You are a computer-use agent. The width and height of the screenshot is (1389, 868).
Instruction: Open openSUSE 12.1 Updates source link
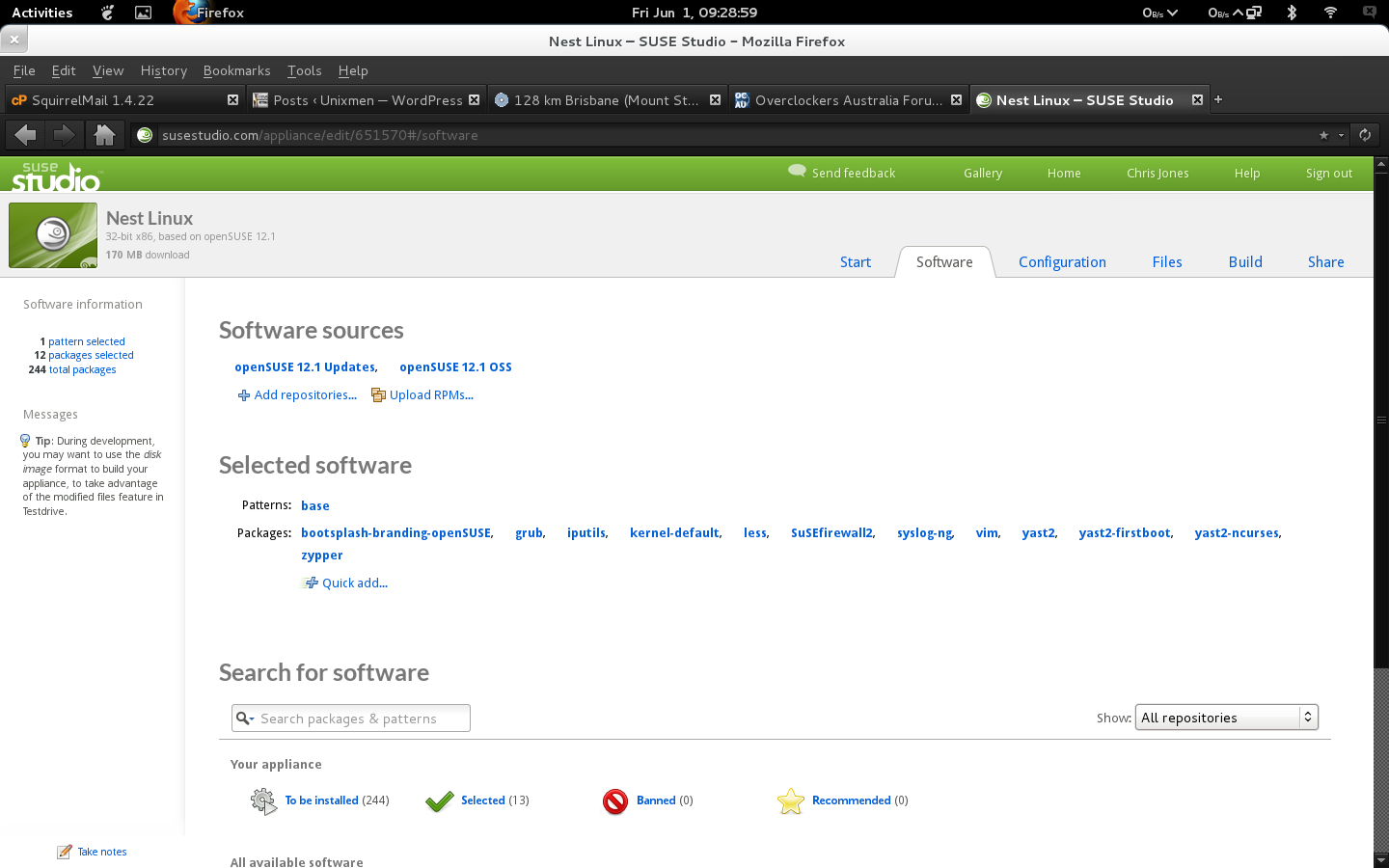[x=305, y=367]
